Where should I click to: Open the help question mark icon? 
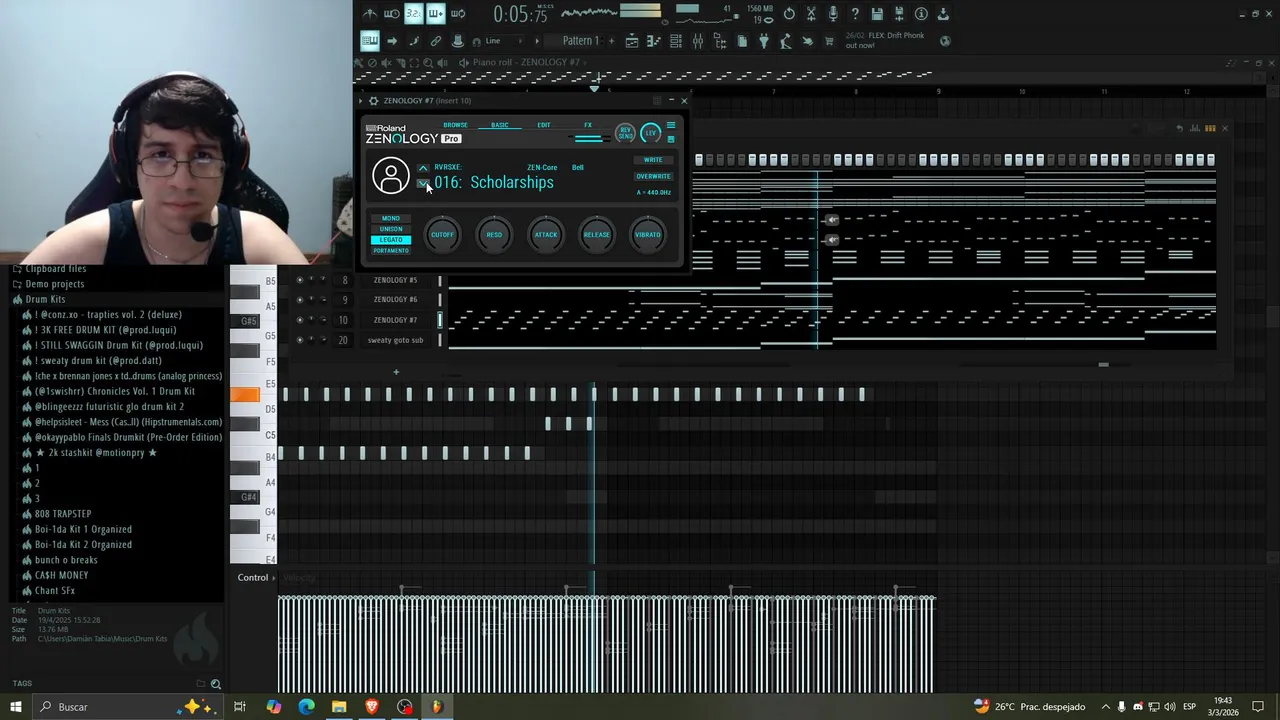point(855,14)
